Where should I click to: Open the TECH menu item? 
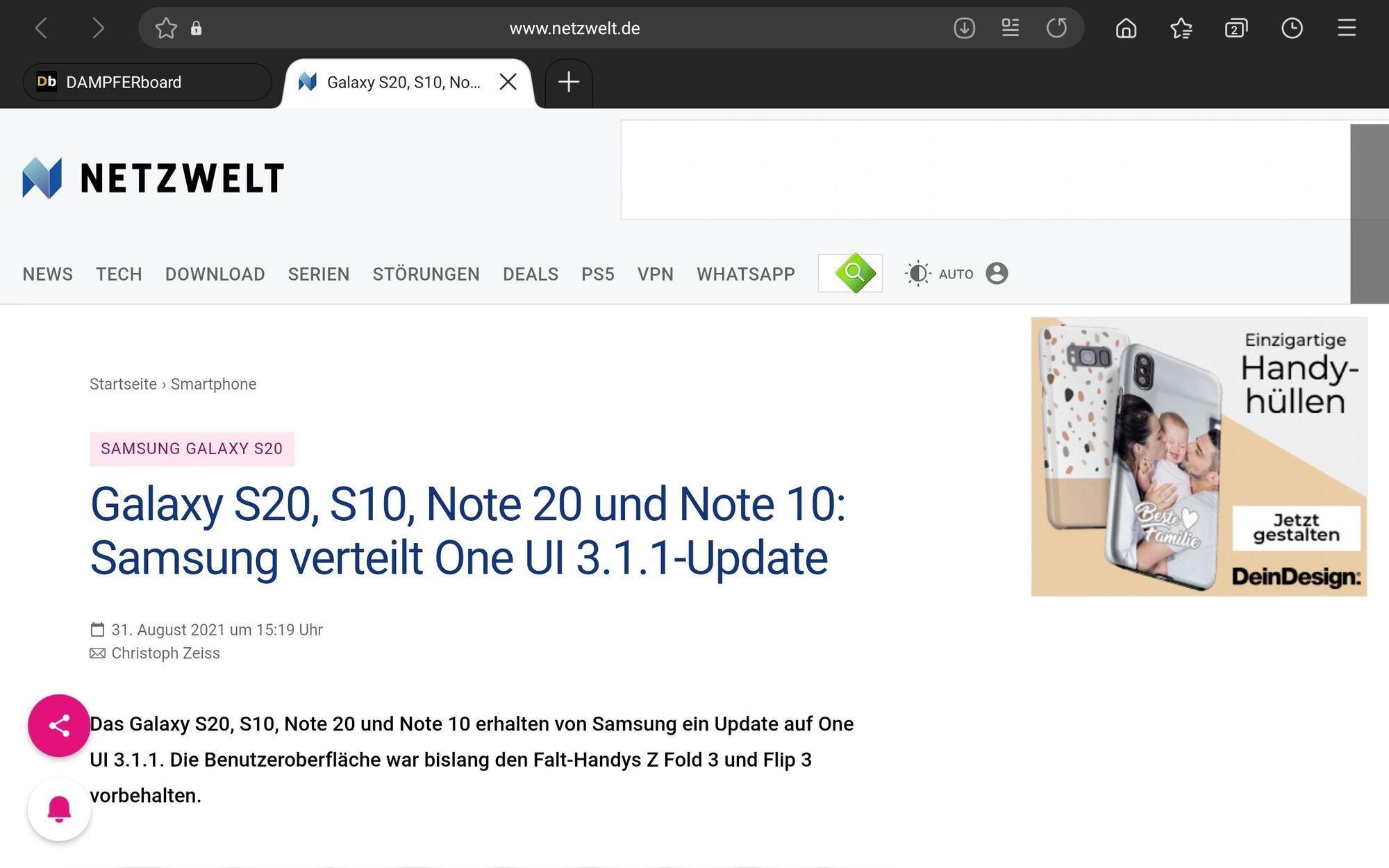click(x=119, y=274)
